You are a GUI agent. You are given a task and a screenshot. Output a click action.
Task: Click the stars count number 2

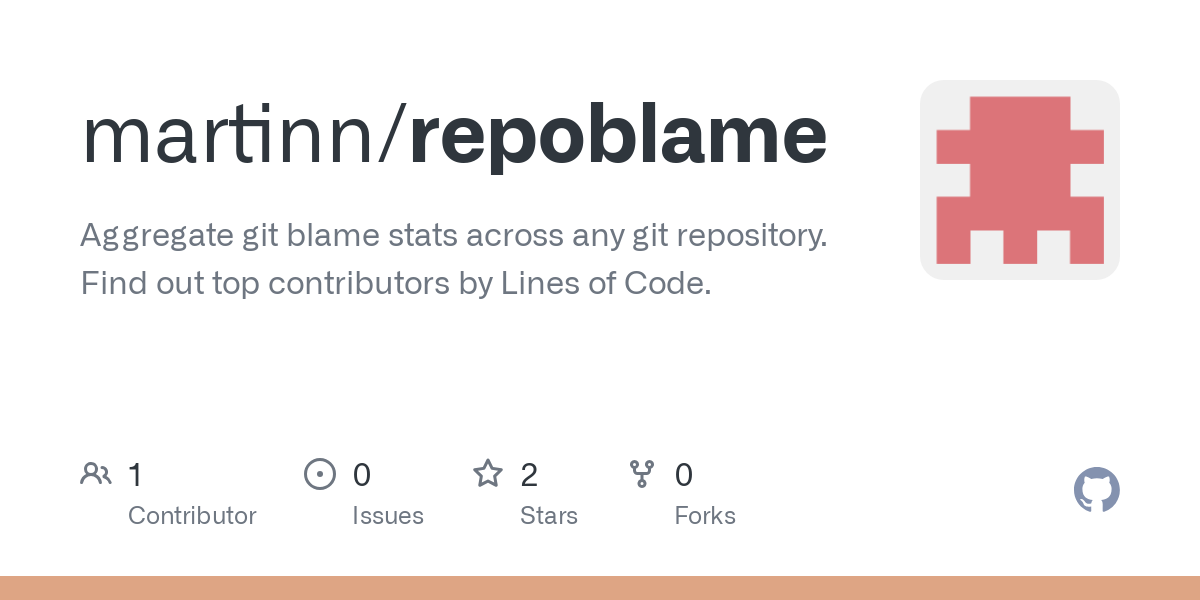coord(529,475)
